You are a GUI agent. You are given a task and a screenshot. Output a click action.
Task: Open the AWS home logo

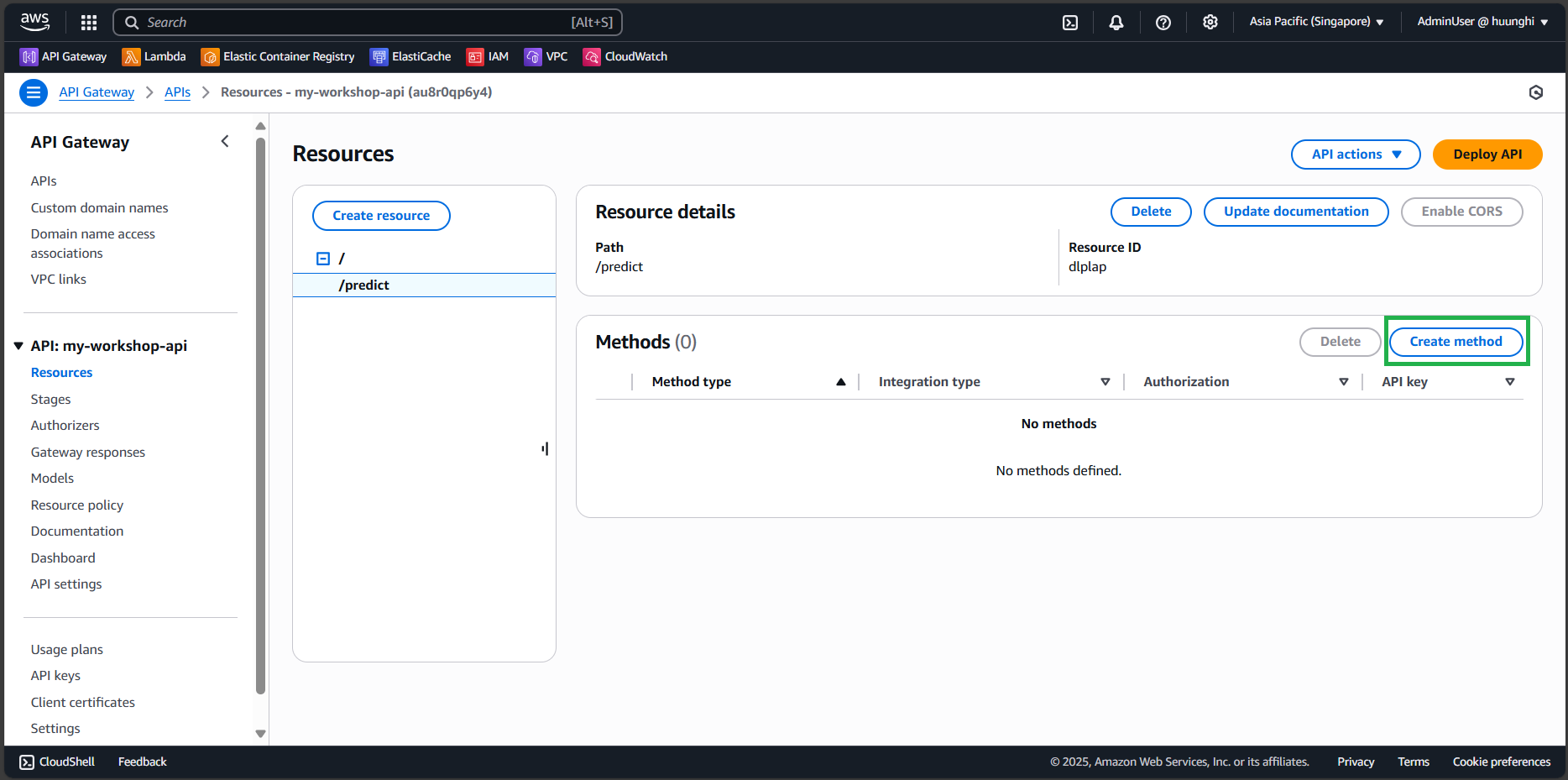(34, 22)
